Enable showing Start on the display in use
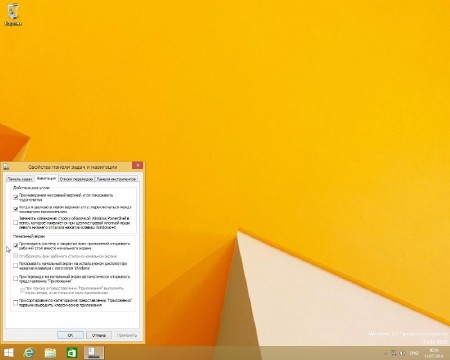The width and height of the screenshot is (450, 360). tap(15, 266)
